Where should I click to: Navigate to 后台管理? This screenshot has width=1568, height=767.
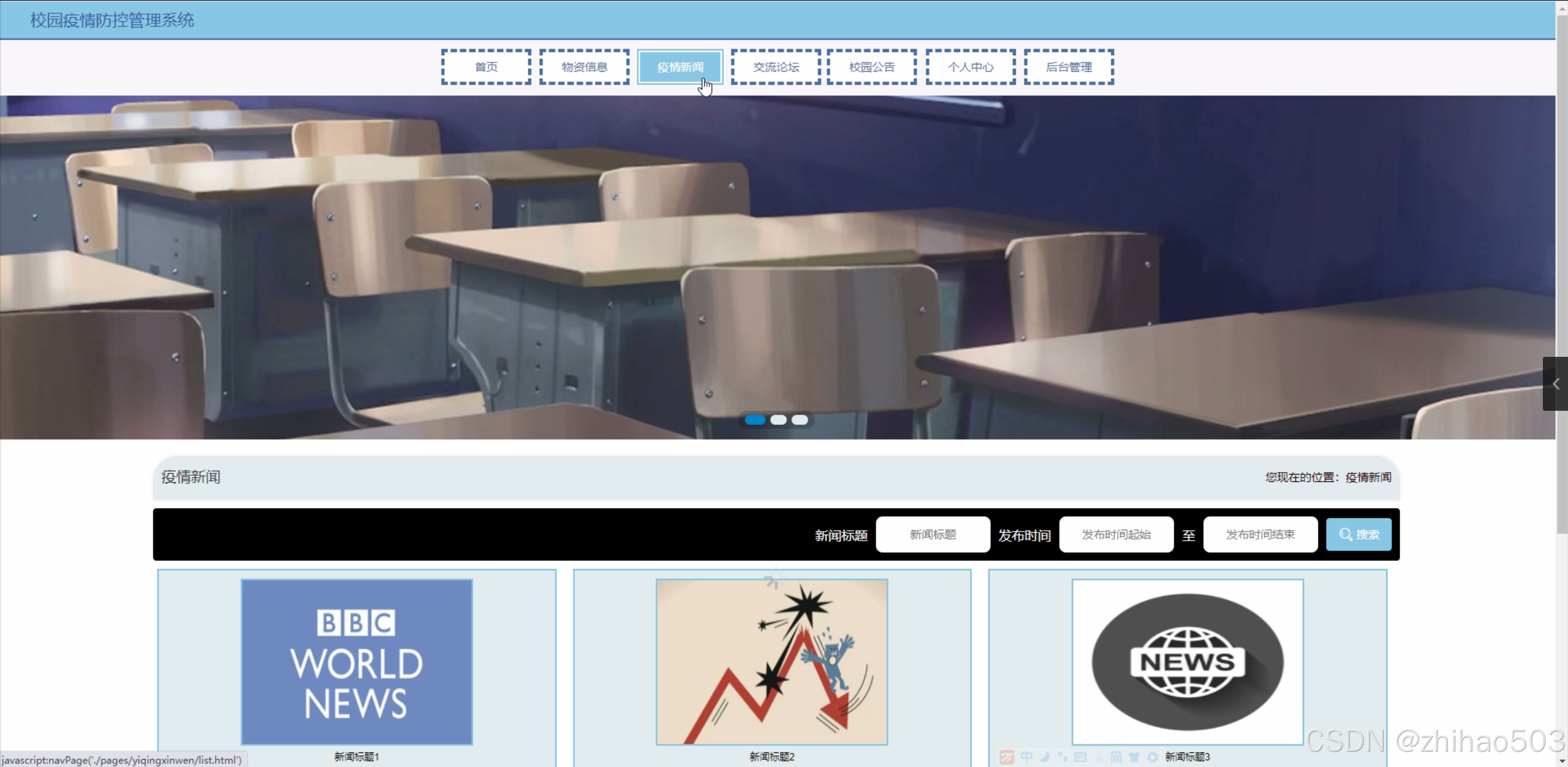(x=1069, y=67)
